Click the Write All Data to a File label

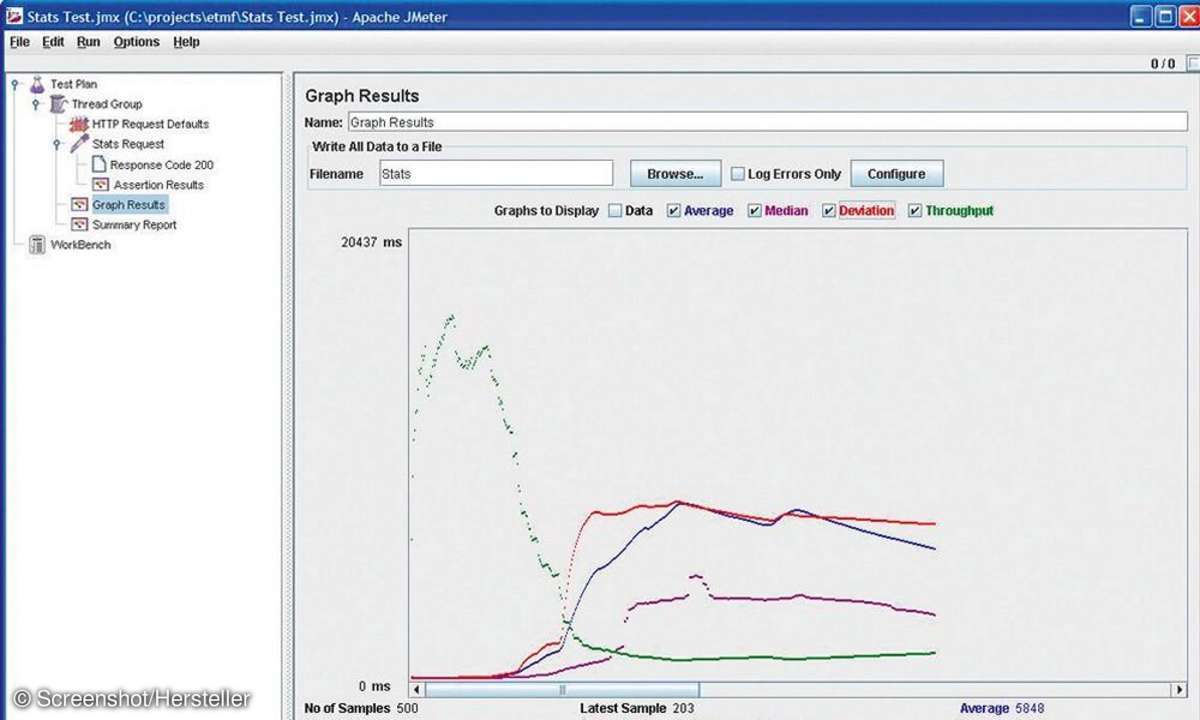click(x=377, y=147)
